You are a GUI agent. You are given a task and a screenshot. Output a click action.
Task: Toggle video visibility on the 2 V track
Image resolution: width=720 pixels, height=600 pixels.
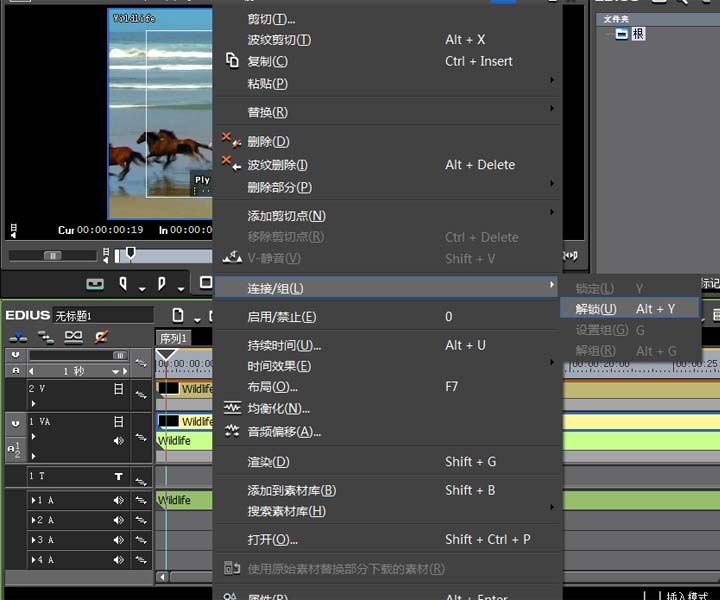[x=118, y=389]
